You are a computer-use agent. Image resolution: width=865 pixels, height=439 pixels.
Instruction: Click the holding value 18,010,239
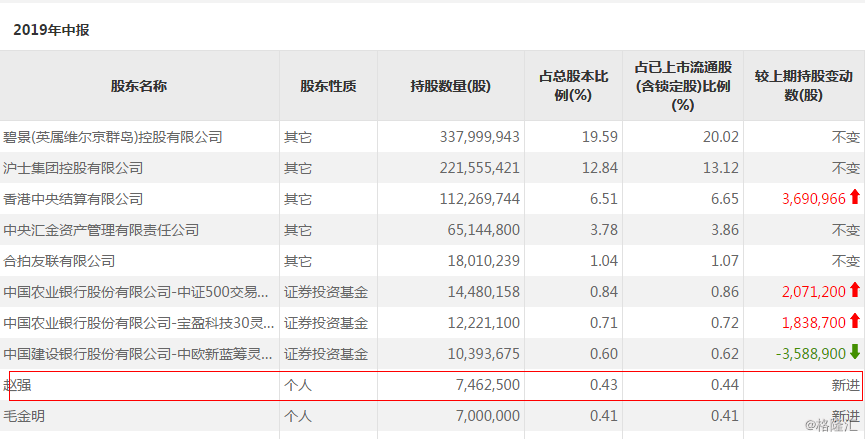point(483,261)
